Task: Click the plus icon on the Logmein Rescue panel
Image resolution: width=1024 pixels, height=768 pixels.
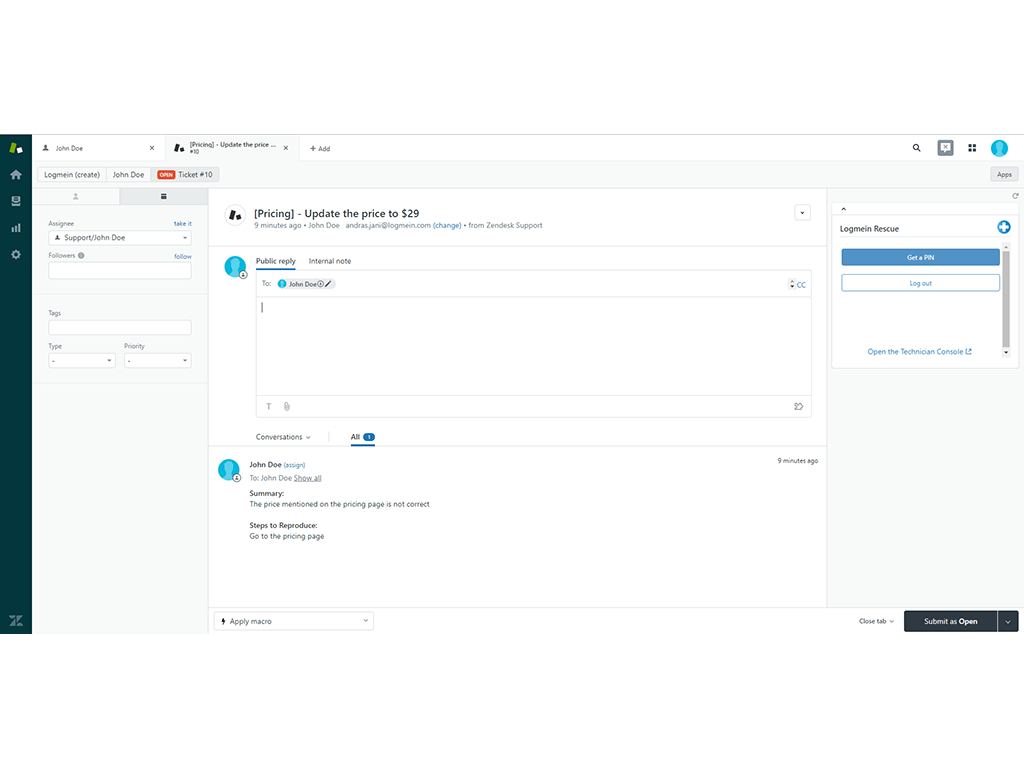Action: point(1004,227)
